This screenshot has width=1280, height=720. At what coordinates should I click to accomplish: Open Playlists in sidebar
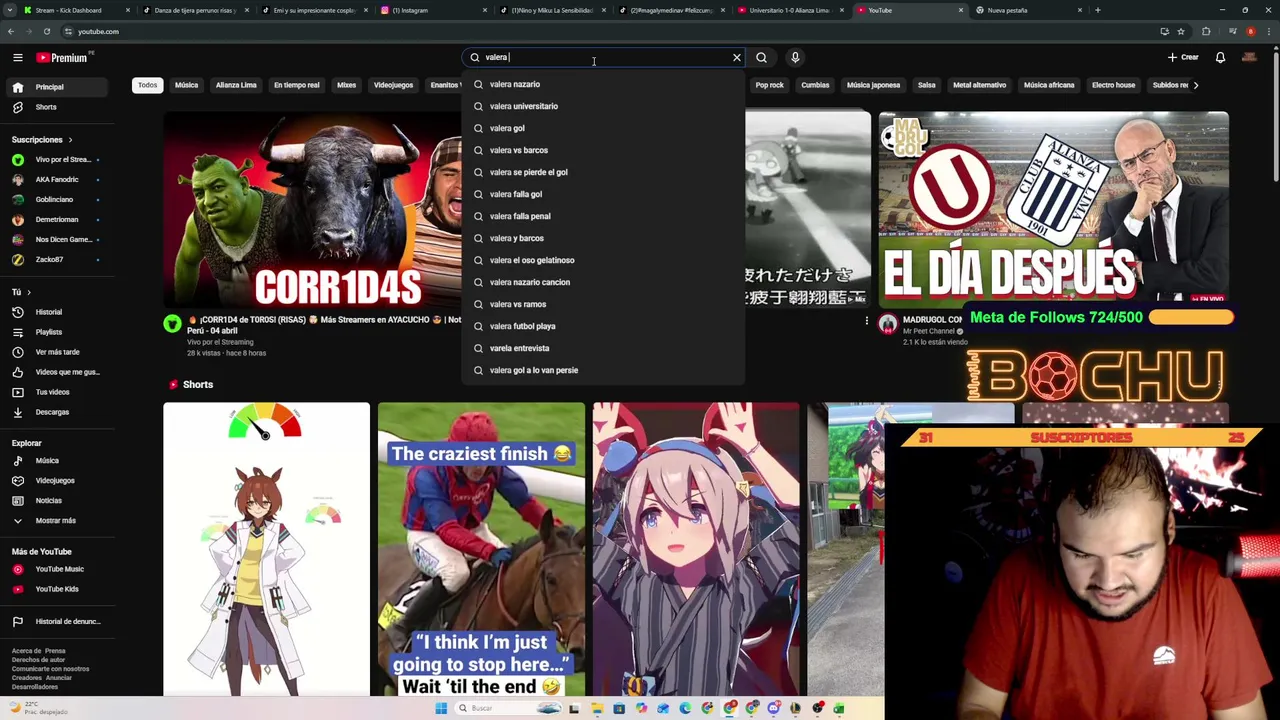tap(57, 332)
